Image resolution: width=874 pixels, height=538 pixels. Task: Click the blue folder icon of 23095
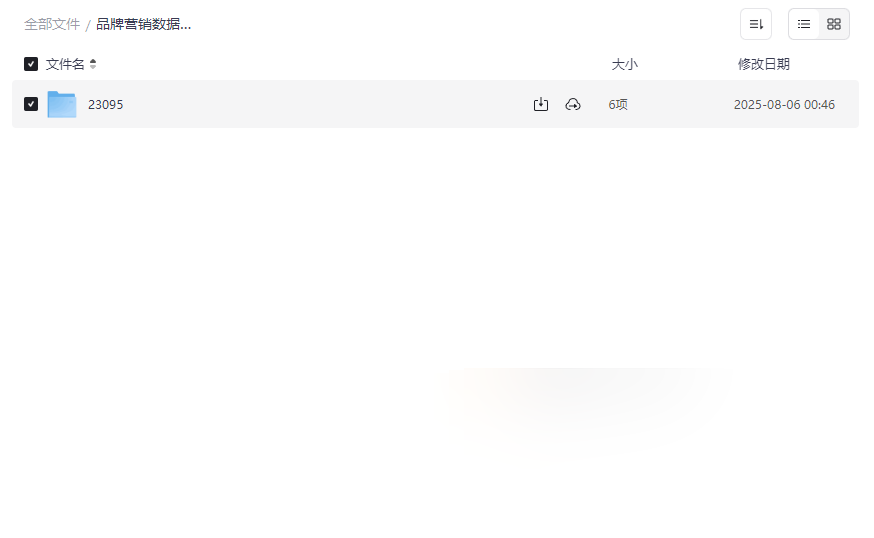pos(62,104)
